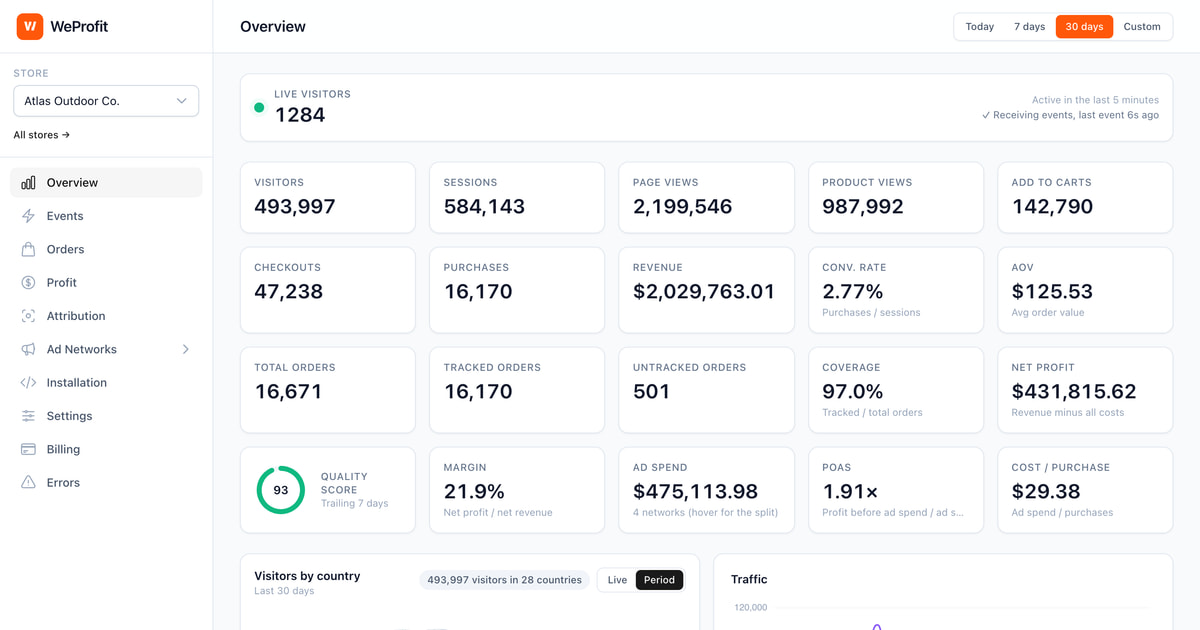Click the Net Profit $431,815.62 value
Image resolution: width=1200 pixels, height=630 pixels.
tap(1074, 392)
